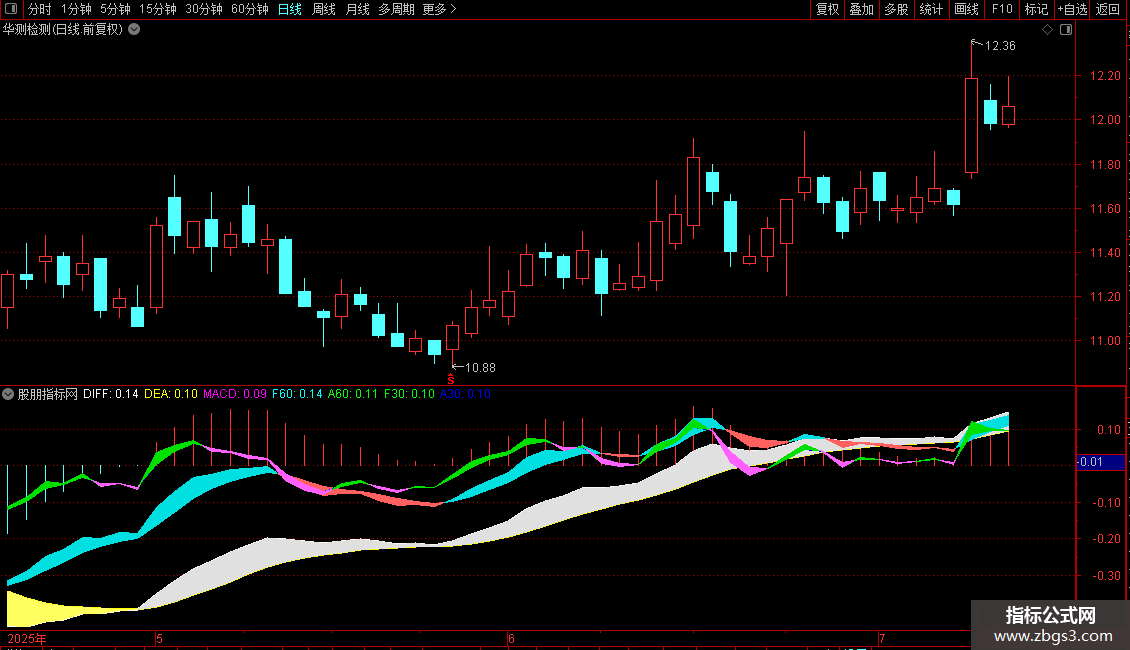The height and width of the screenshot is (650, 1130).
Task: Open F10 company information
Action: pos(1002,9)
